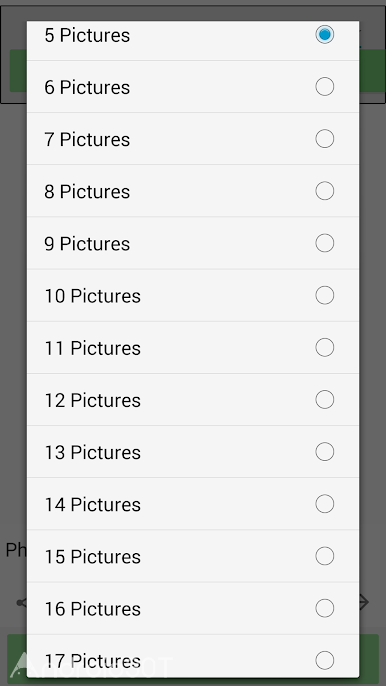Select the 17 Pictures radio circle
The height and width of the screenshot is (686, 386).
(x=324, y=660)
